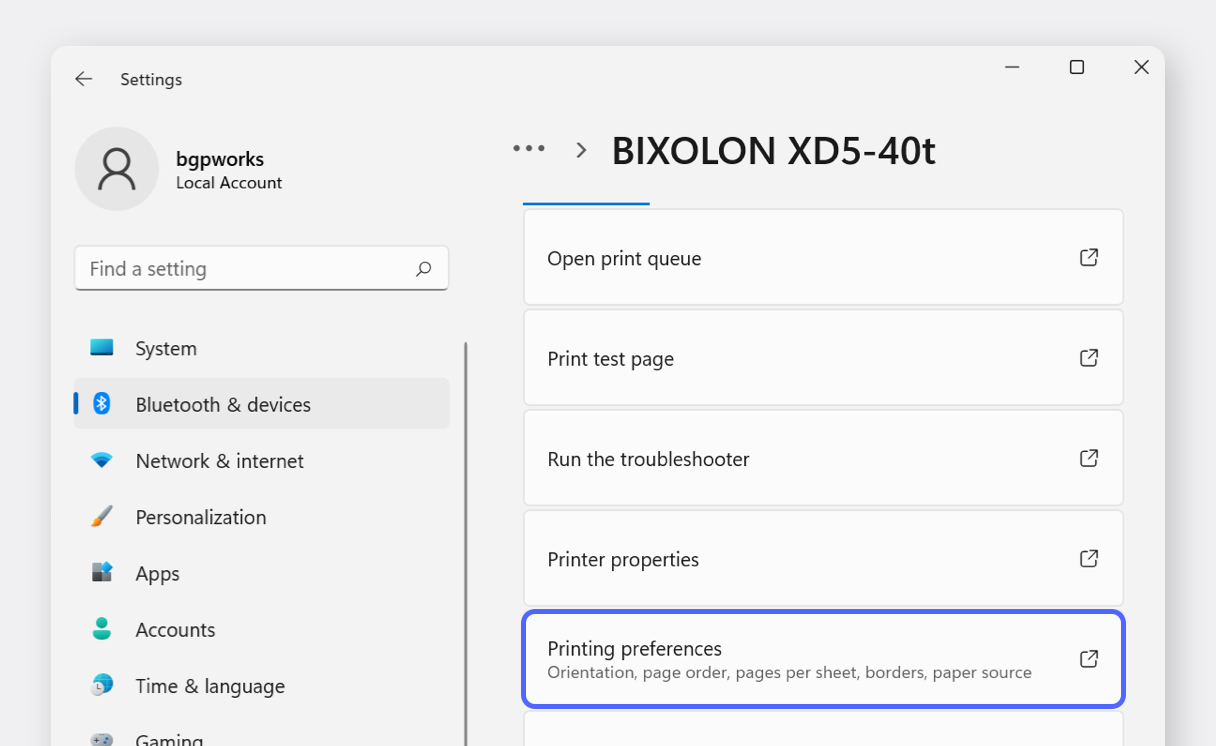
Task: Click the bgpworks profile avatar
Action: (117, 169)
